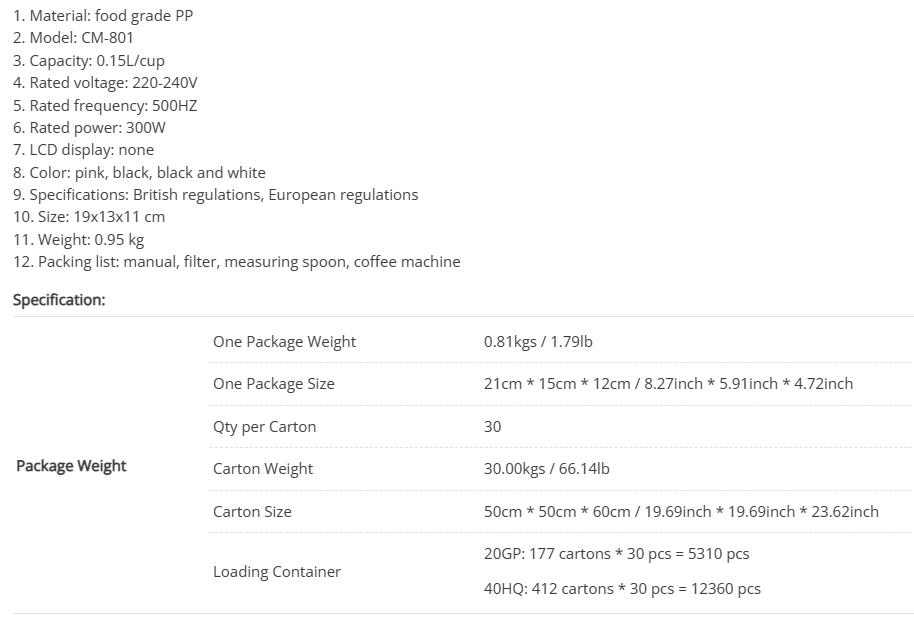The width and height of the screenshot is (914, 618).
Task: Click the Rated frequency 500HZ line
Action: pos(105,106)
